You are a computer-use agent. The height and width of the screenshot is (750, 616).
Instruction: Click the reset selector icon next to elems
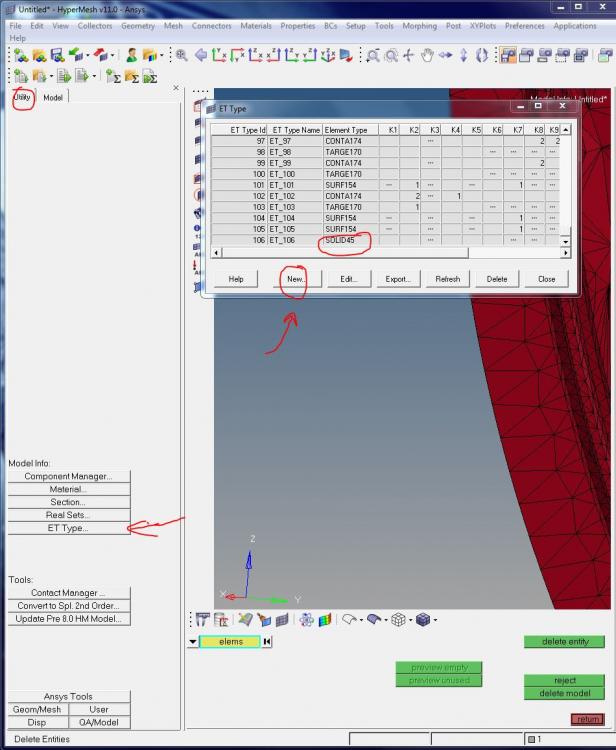click(267, 641)
